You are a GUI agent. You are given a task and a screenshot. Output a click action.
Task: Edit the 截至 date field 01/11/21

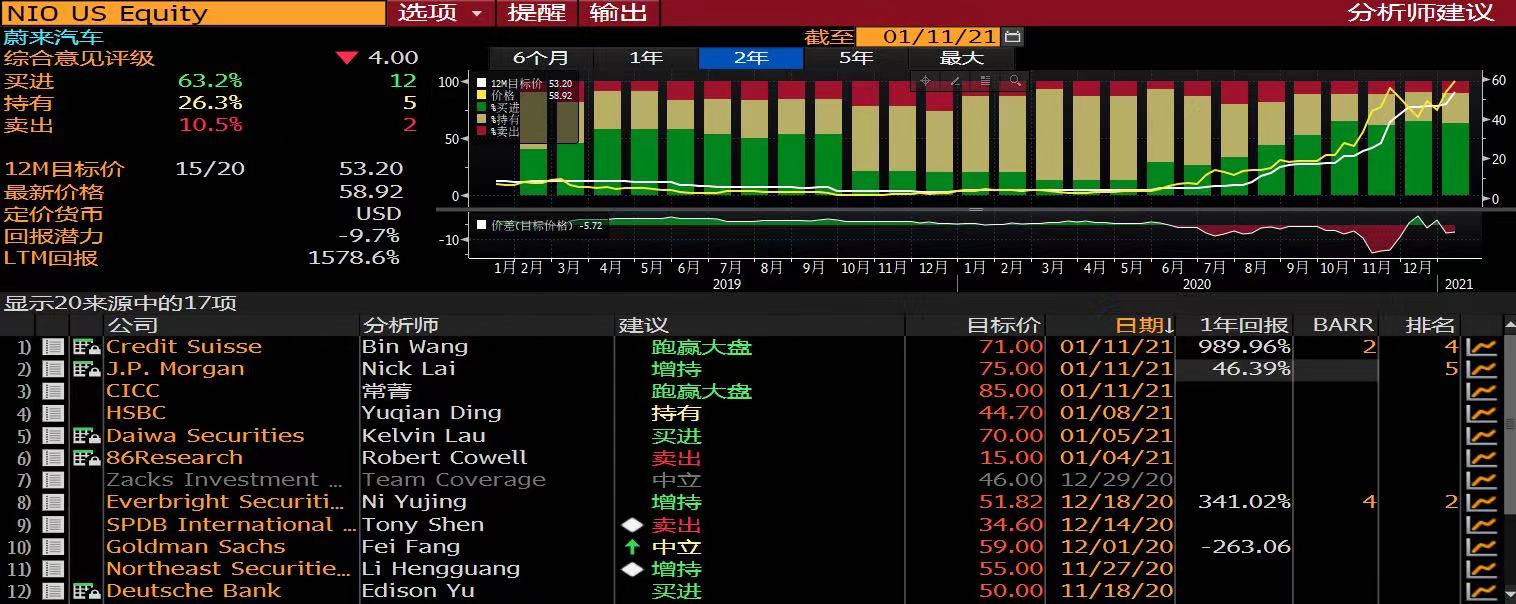pos(930,37)
